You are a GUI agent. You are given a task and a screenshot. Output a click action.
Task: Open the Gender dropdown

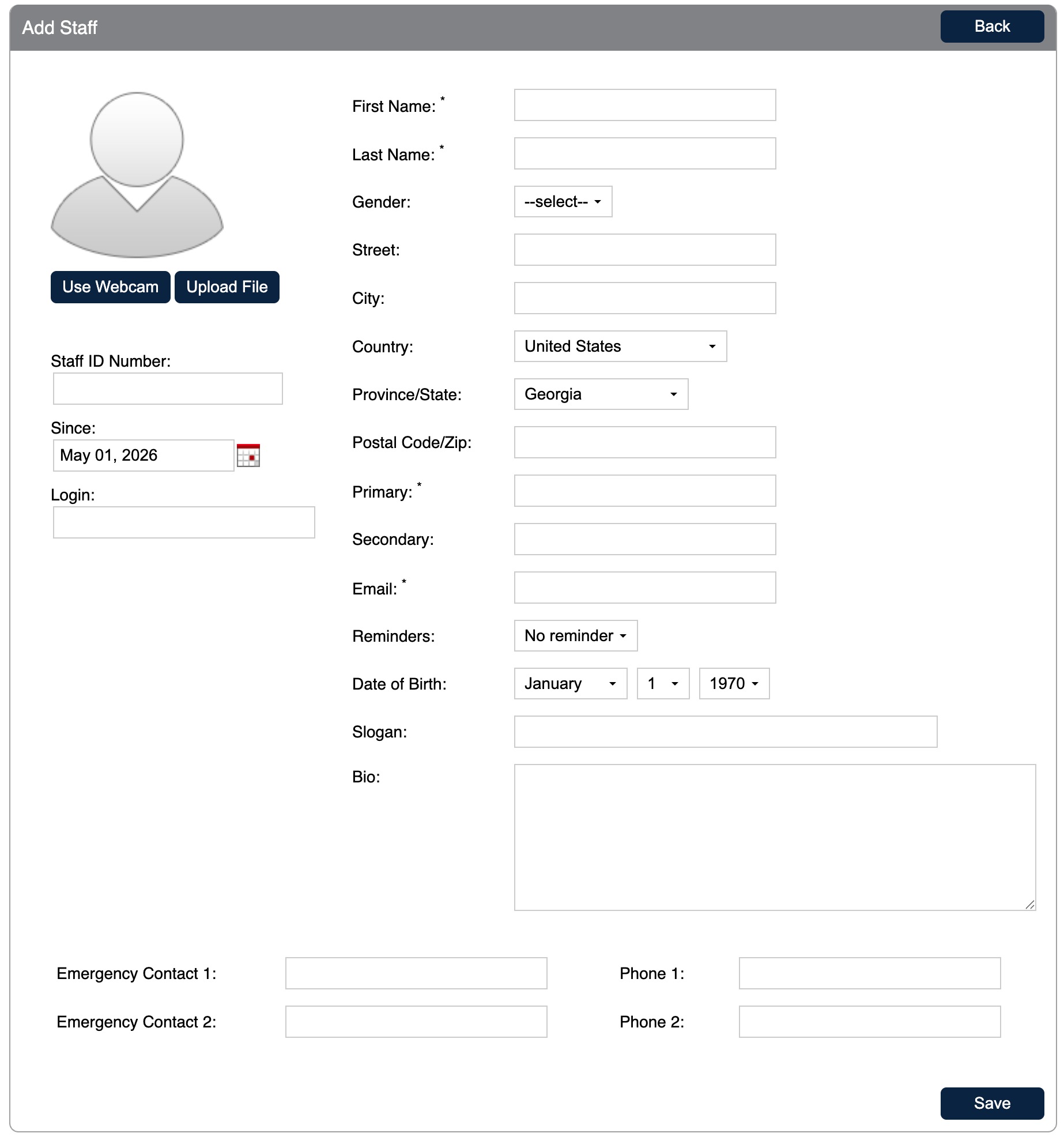(x=563, y=202)
